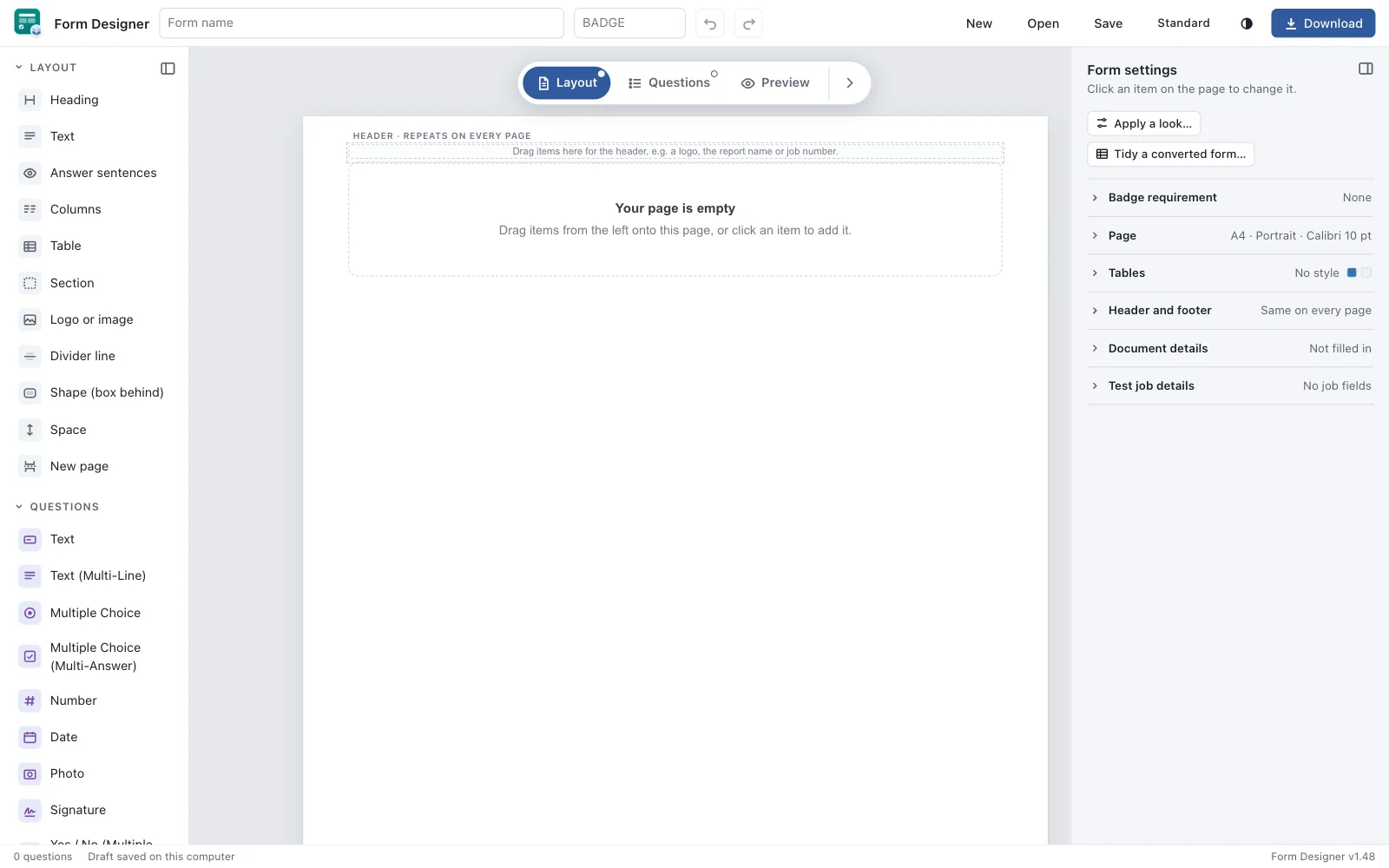This screenshot has height=868, width=1389.
Task: Switch to the Layout tab
Action: click(x=567, y=82)
